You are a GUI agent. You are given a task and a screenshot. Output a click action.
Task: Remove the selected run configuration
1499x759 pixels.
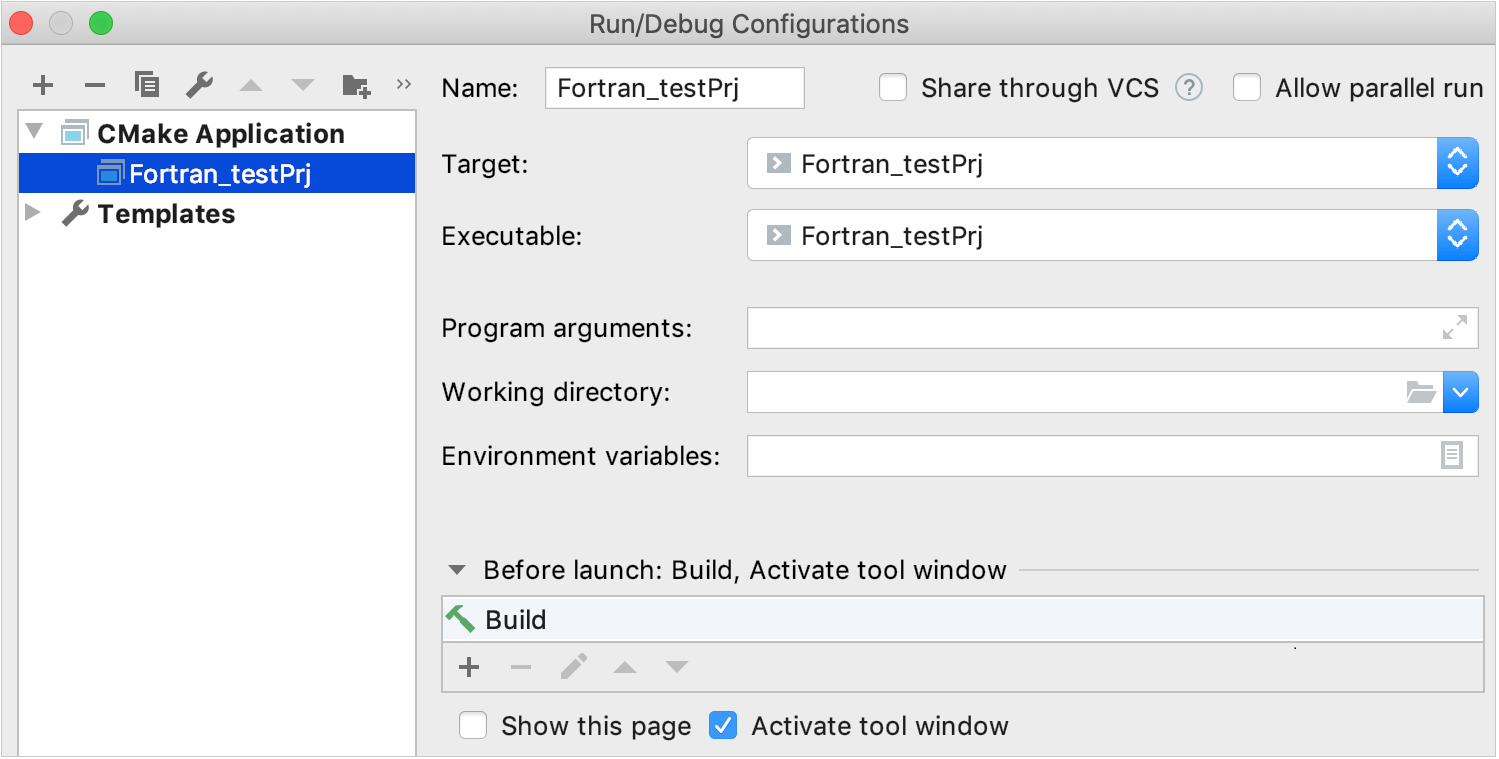94,85
